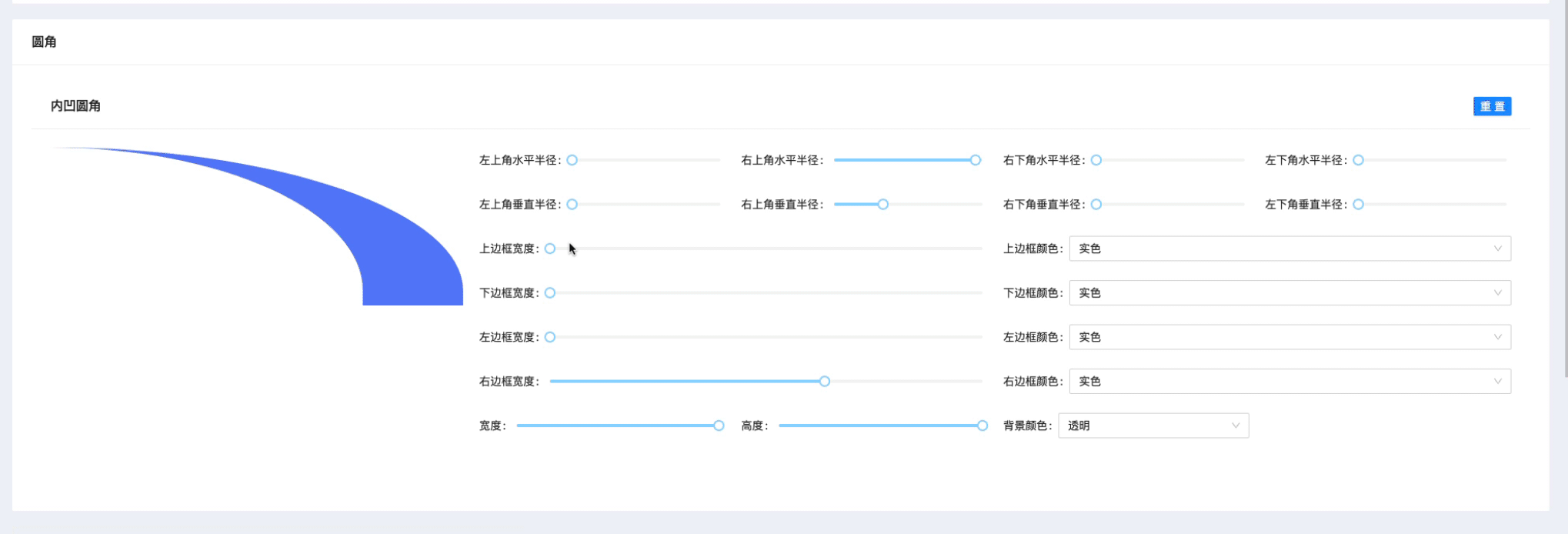Click the 右边框宽度 slider handle

825,382
